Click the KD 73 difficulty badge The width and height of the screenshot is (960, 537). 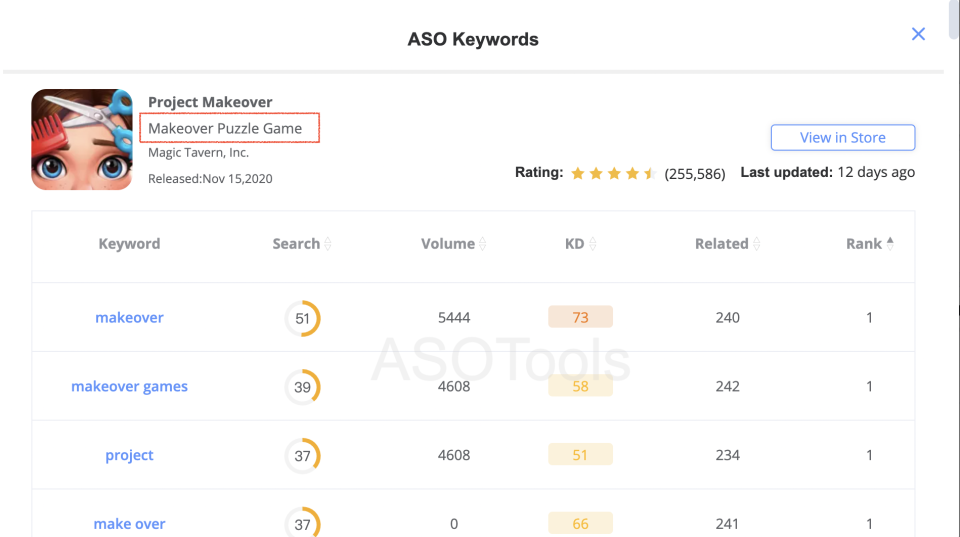(x=580, y=318)
